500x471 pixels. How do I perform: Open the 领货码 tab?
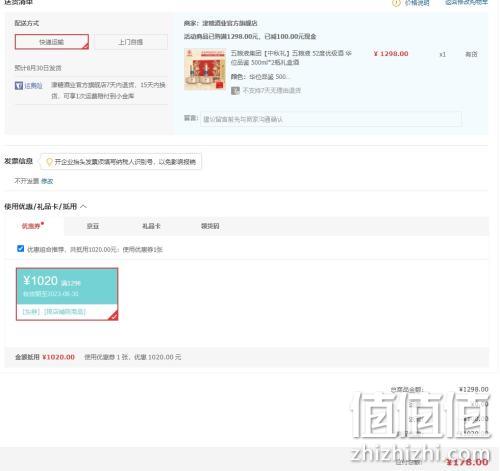[x=210, y=226]
